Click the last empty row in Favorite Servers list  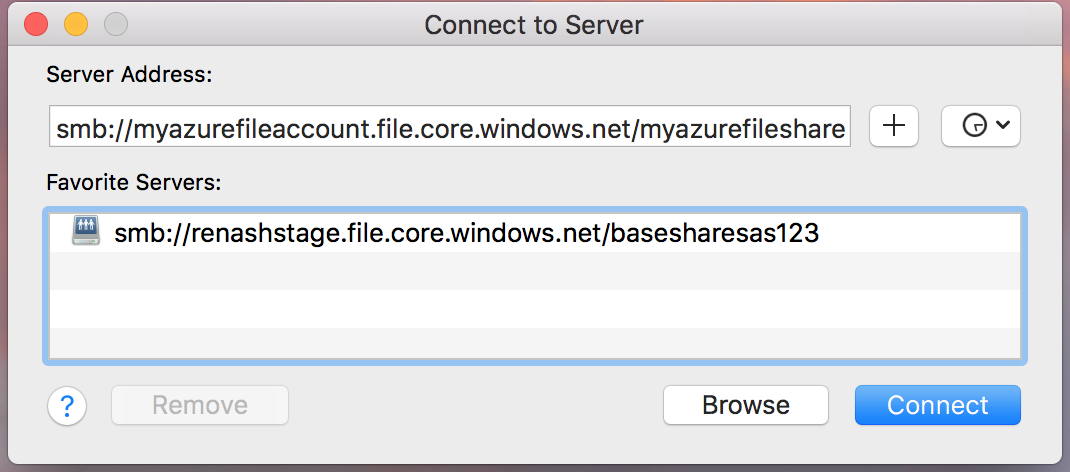pos(534,343)
